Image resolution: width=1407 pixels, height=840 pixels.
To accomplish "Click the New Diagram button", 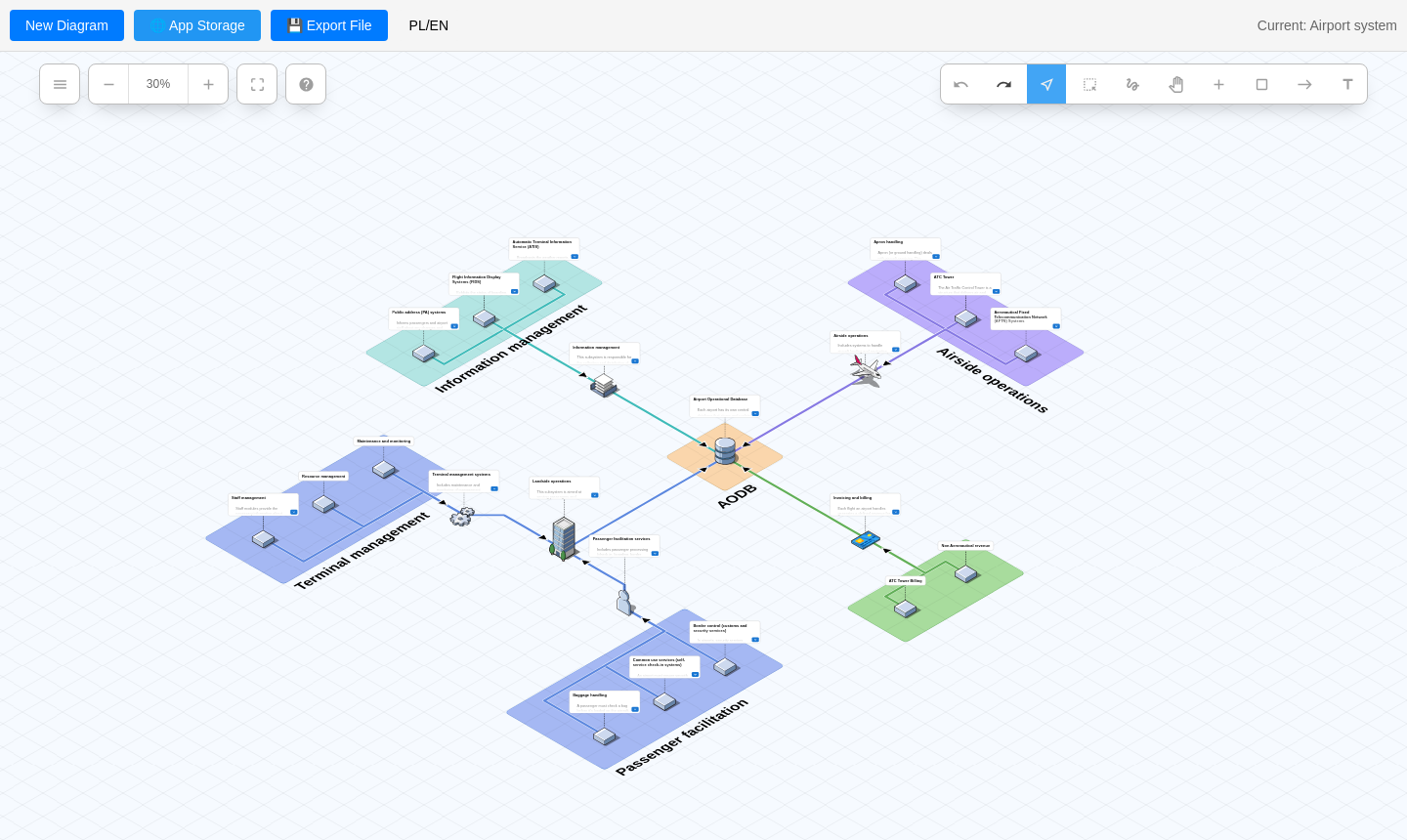I will (66, 25).
